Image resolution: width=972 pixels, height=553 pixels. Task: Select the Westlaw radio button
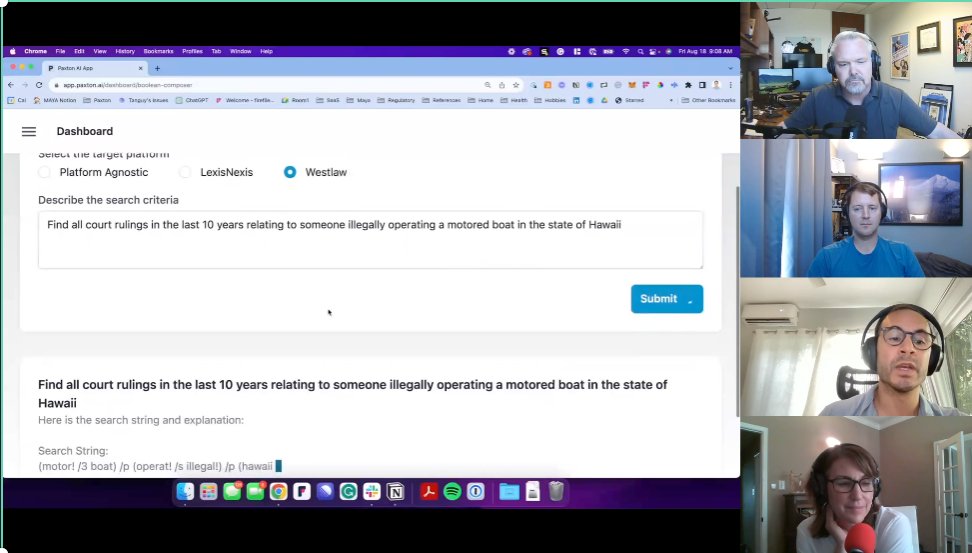289,172
